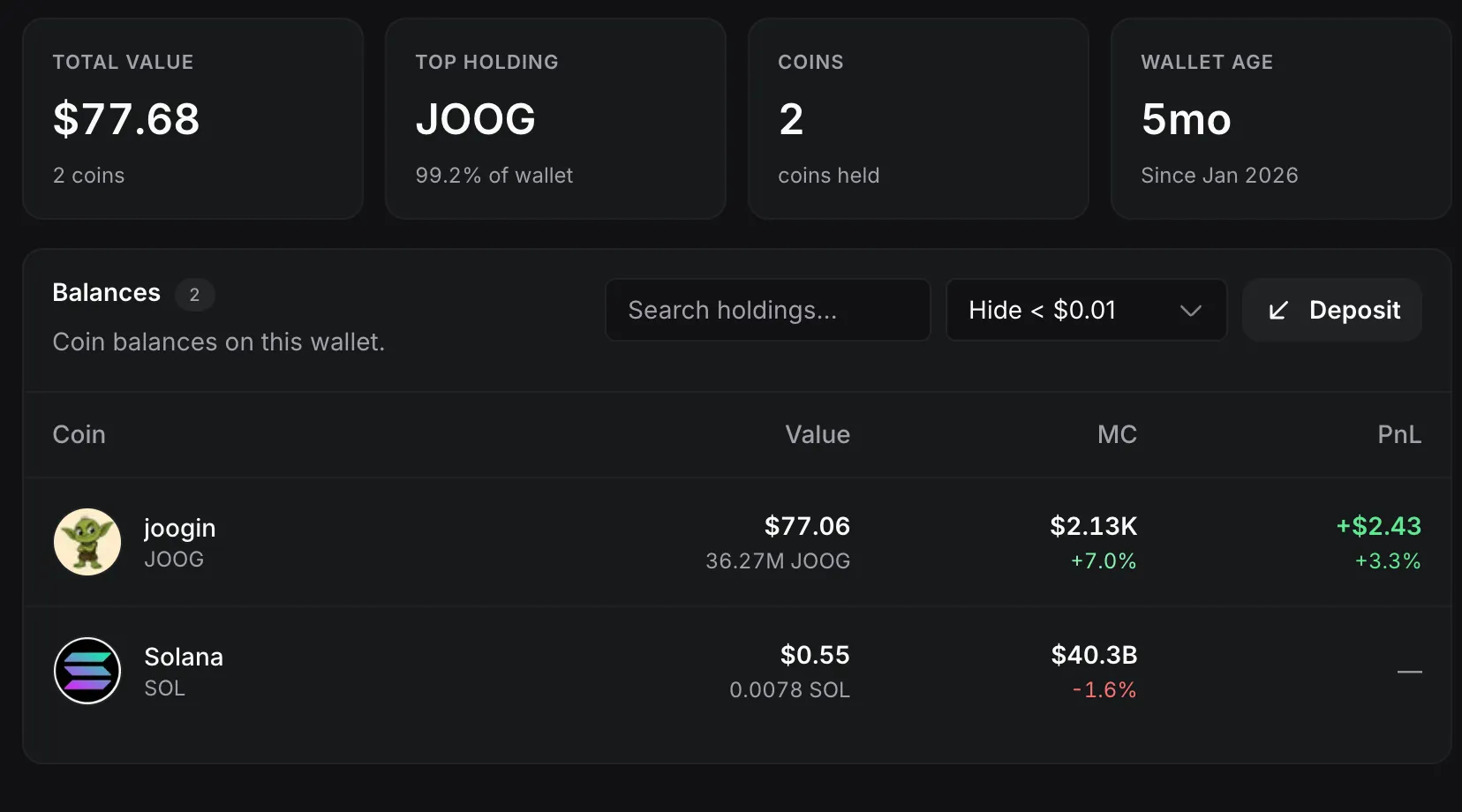
Task: Open the Hide < $0.01 dropdown
Action: point(1086,310)
